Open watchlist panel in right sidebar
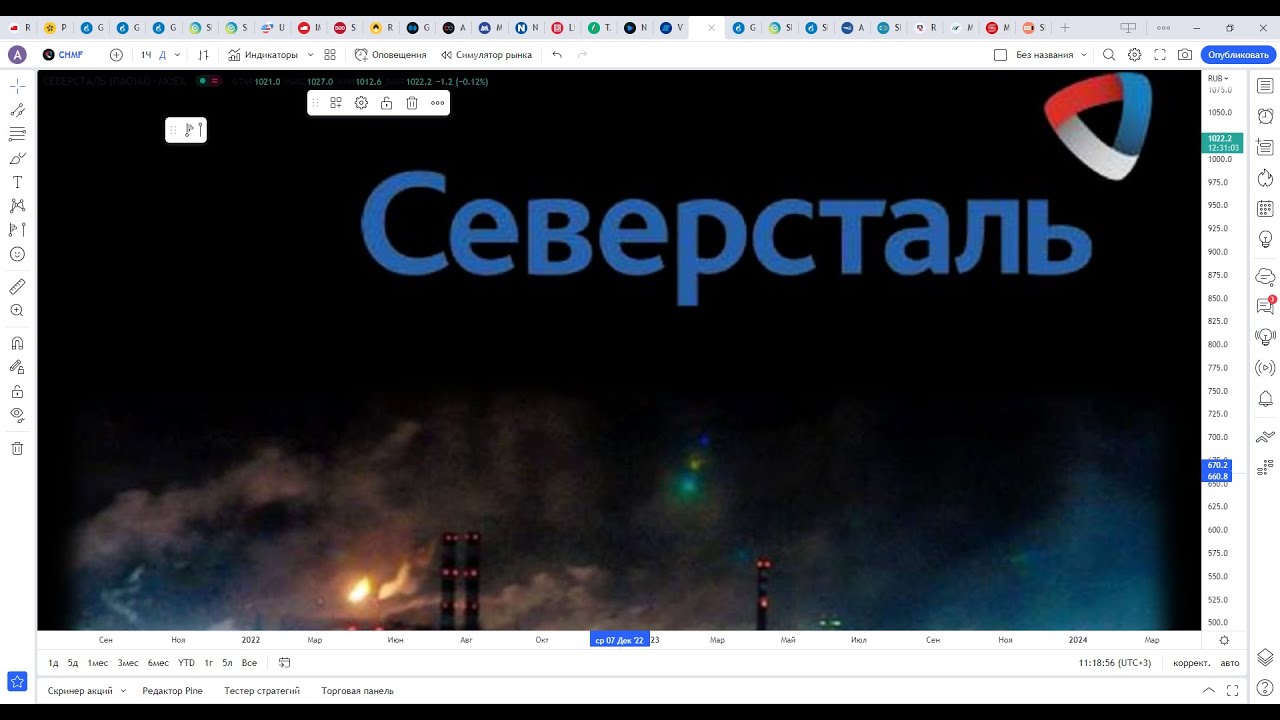Screen dimensions: 1280x720 pos(1265,86)
